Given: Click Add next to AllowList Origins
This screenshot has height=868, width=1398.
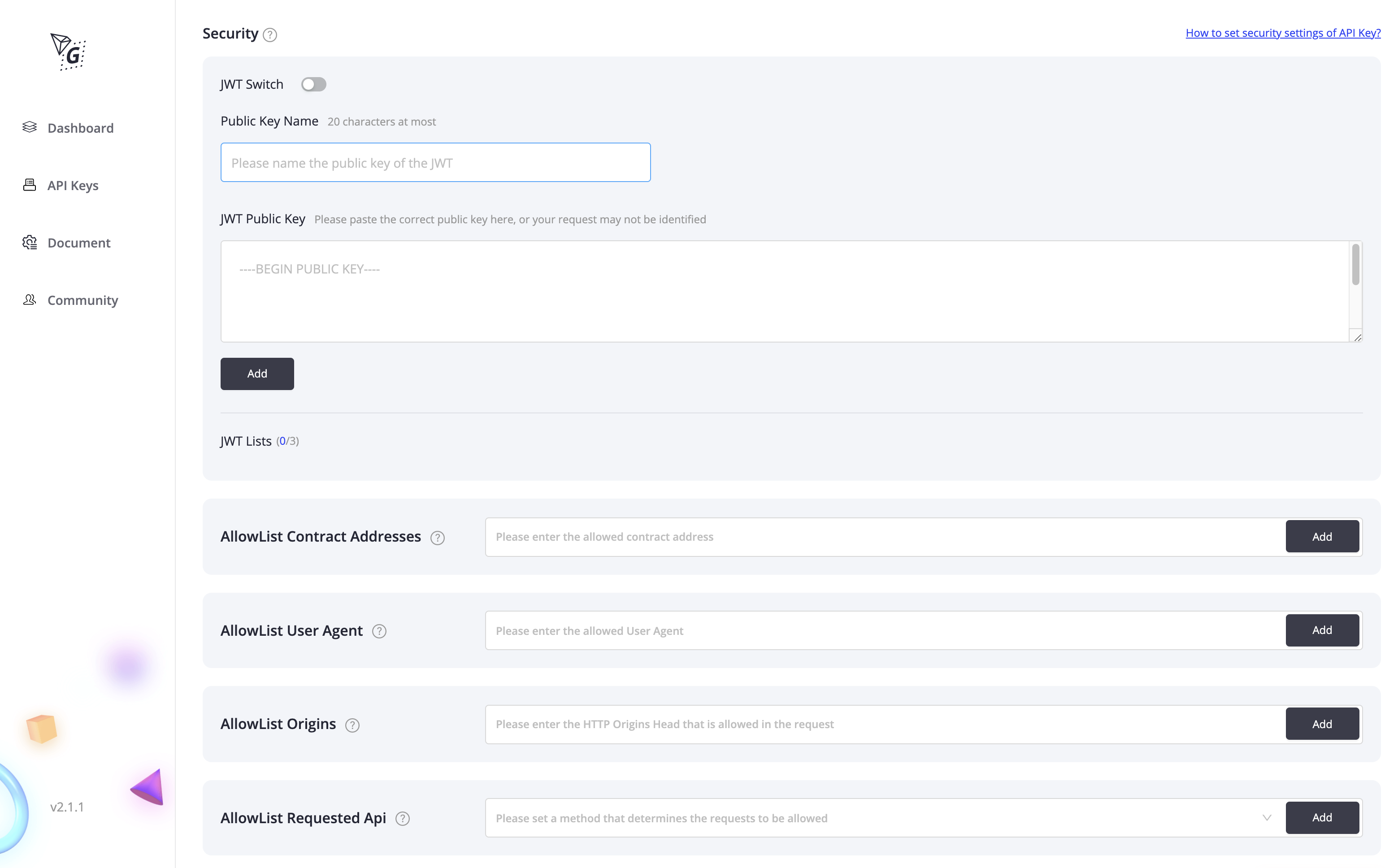Looking at the screenshot, I should (1322, 724).
